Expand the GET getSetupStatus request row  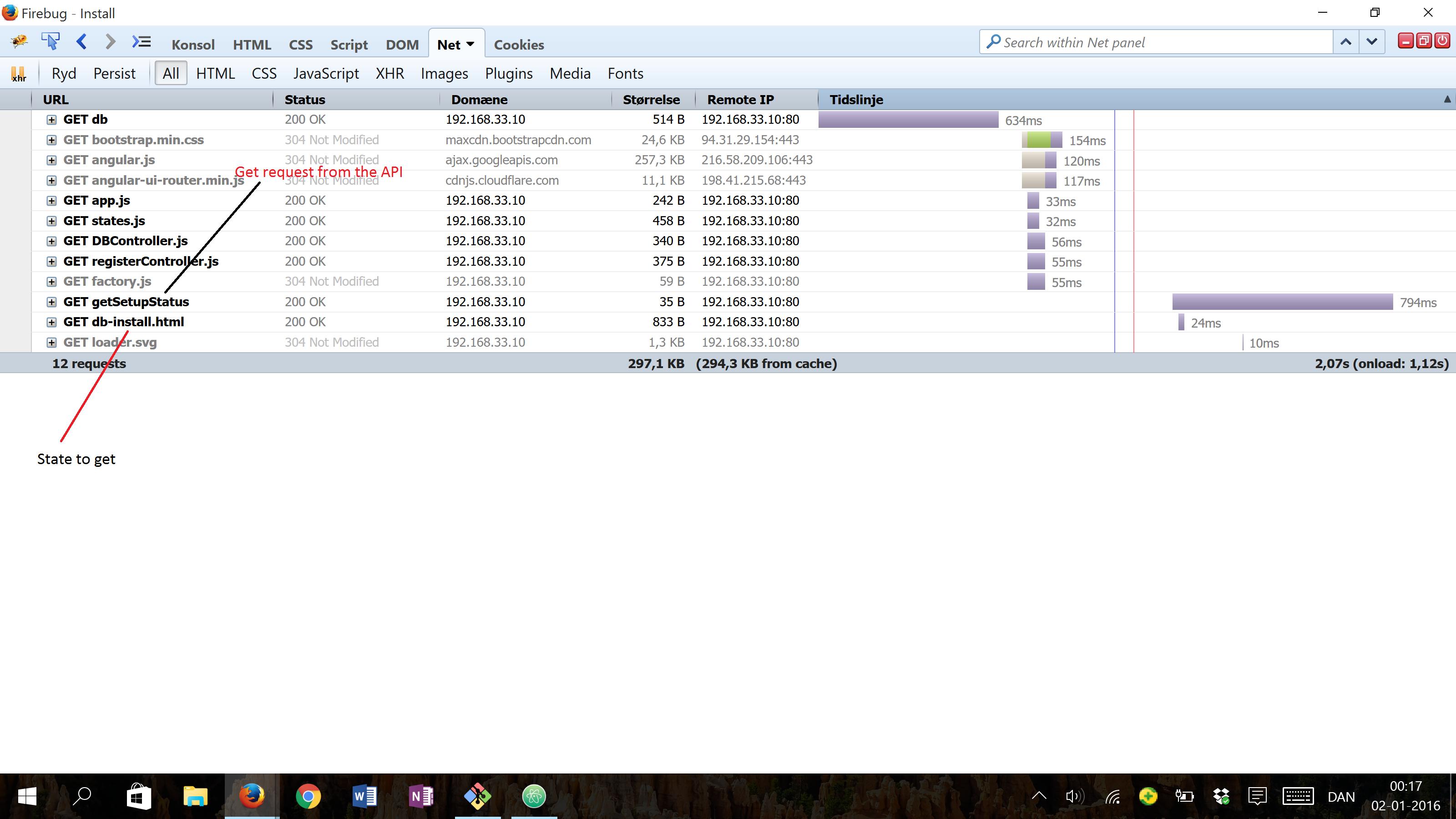pos(51,302)
